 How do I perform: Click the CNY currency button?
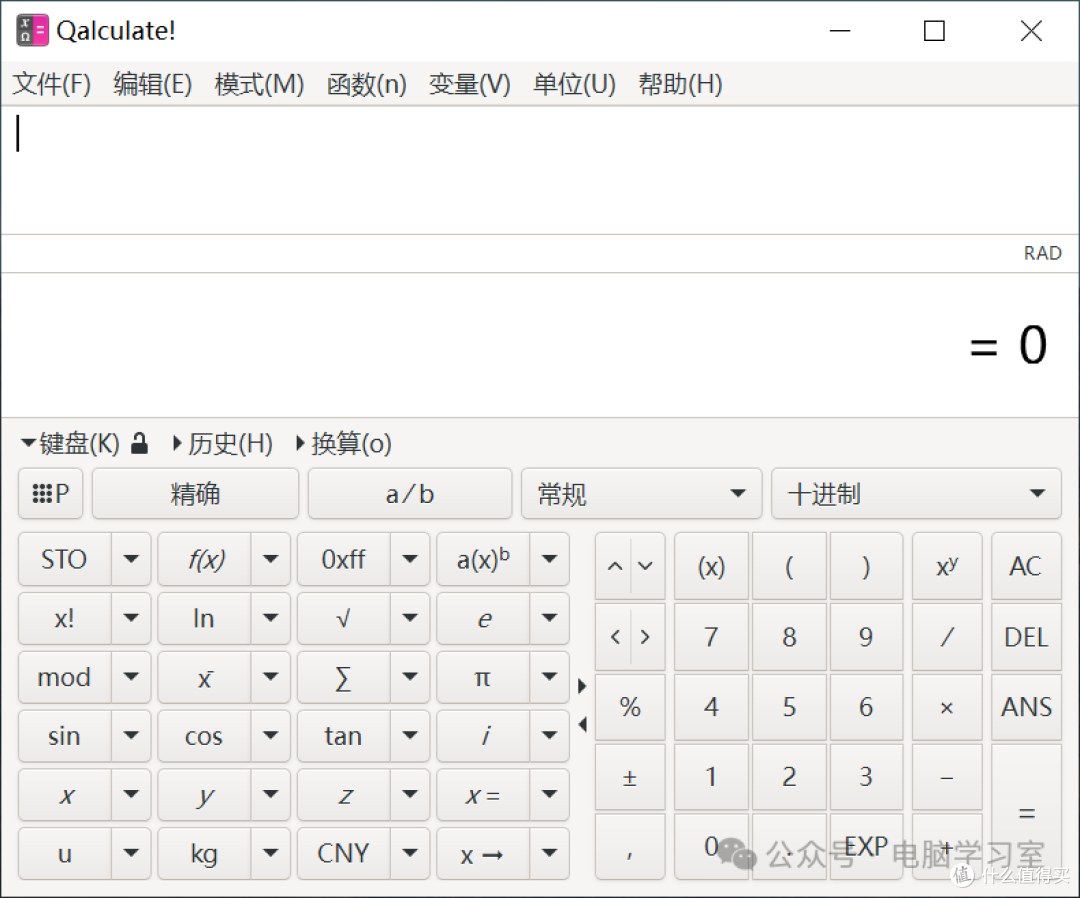344,854
